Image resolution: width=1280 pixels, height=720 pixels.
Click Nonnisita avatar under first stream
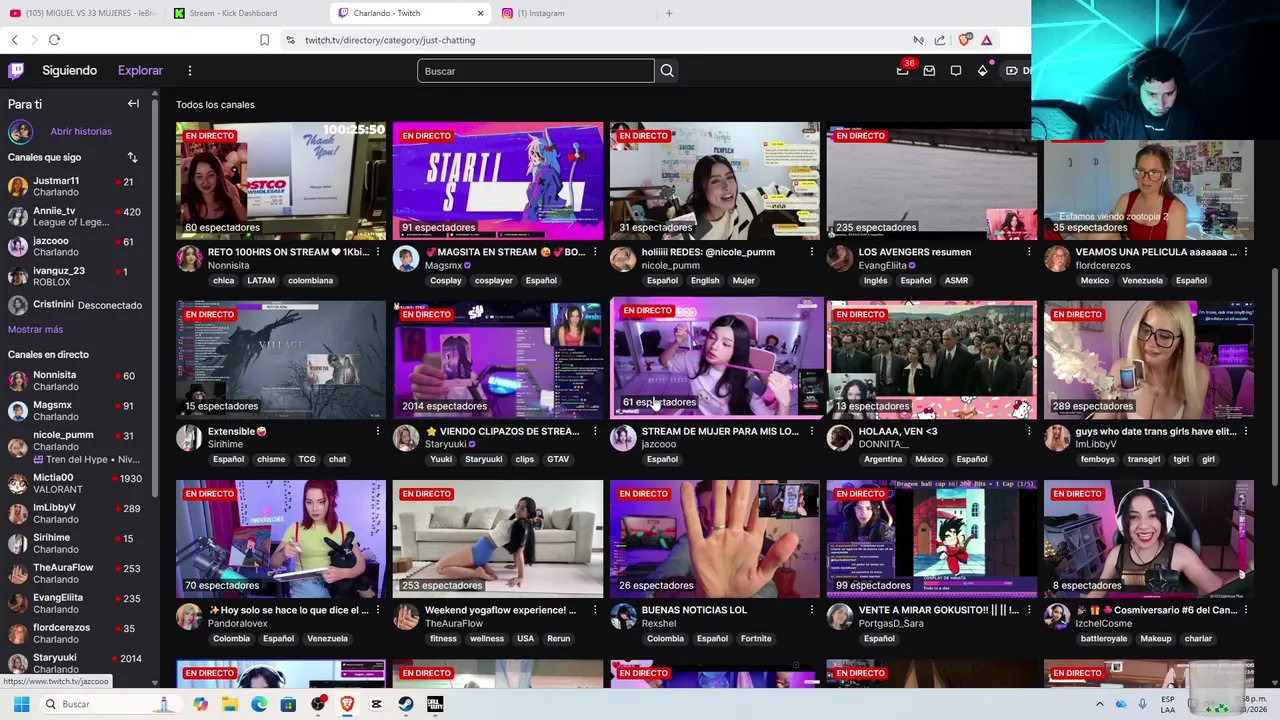(x=189, y=259)
